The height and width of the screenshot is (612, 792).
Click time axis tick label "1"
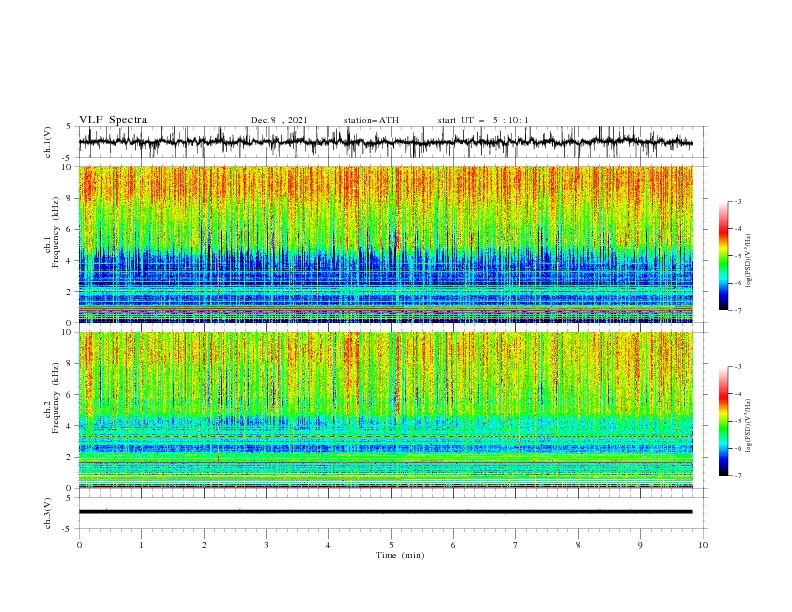pos(141,545)
